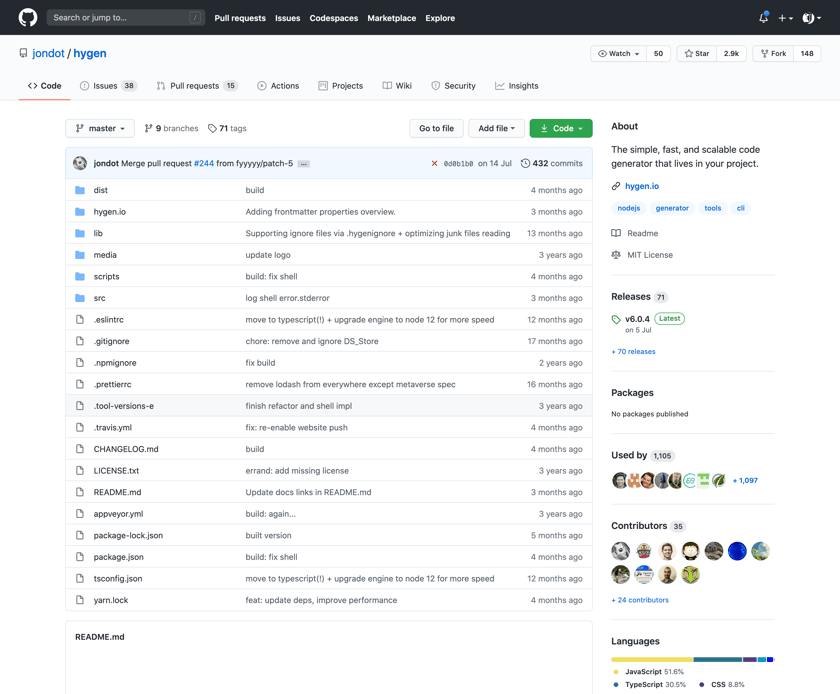Go to Codespaces
Screen dimensions: 840x694
[334, 18]
